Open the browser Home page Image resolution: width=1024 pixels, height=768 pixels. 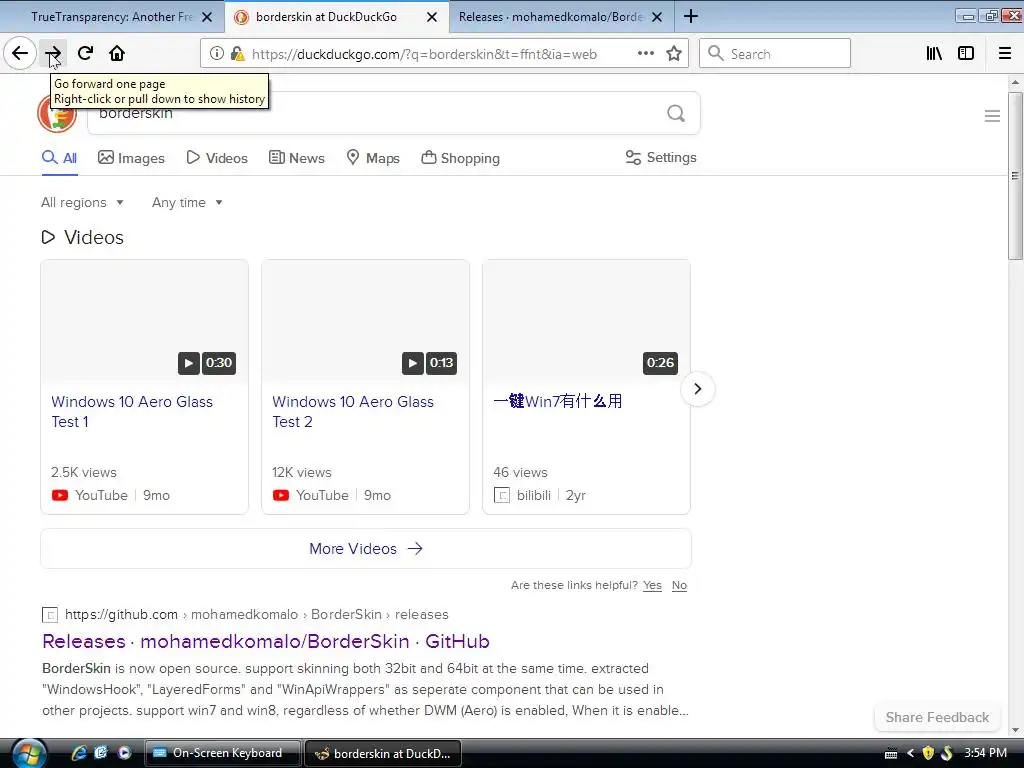click(x=117, y=54)
